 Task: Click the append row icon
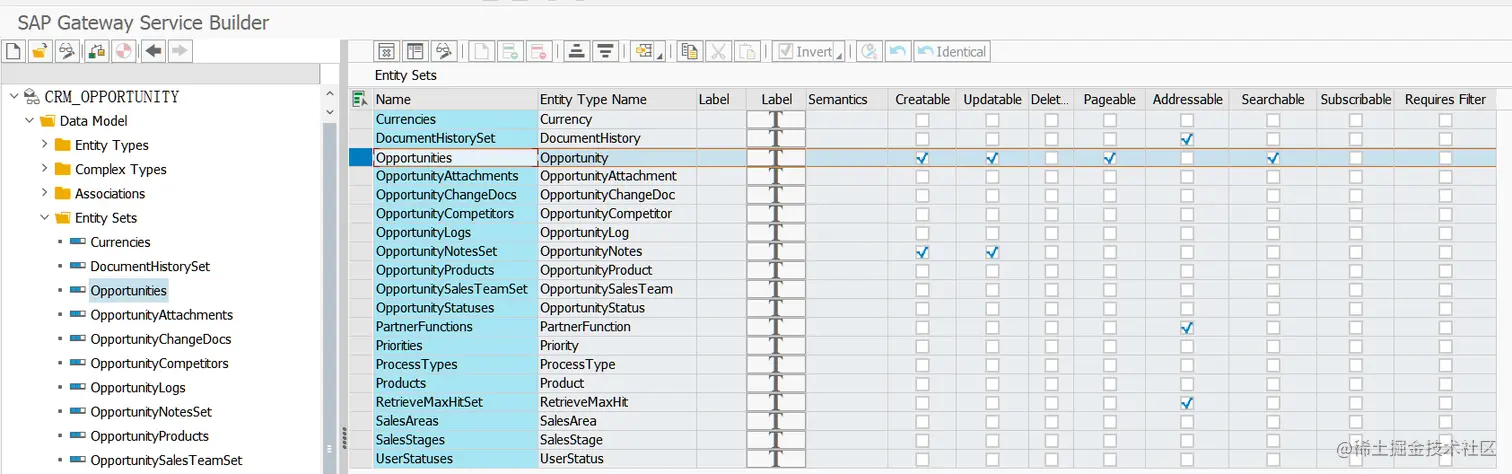coord(510,51)
